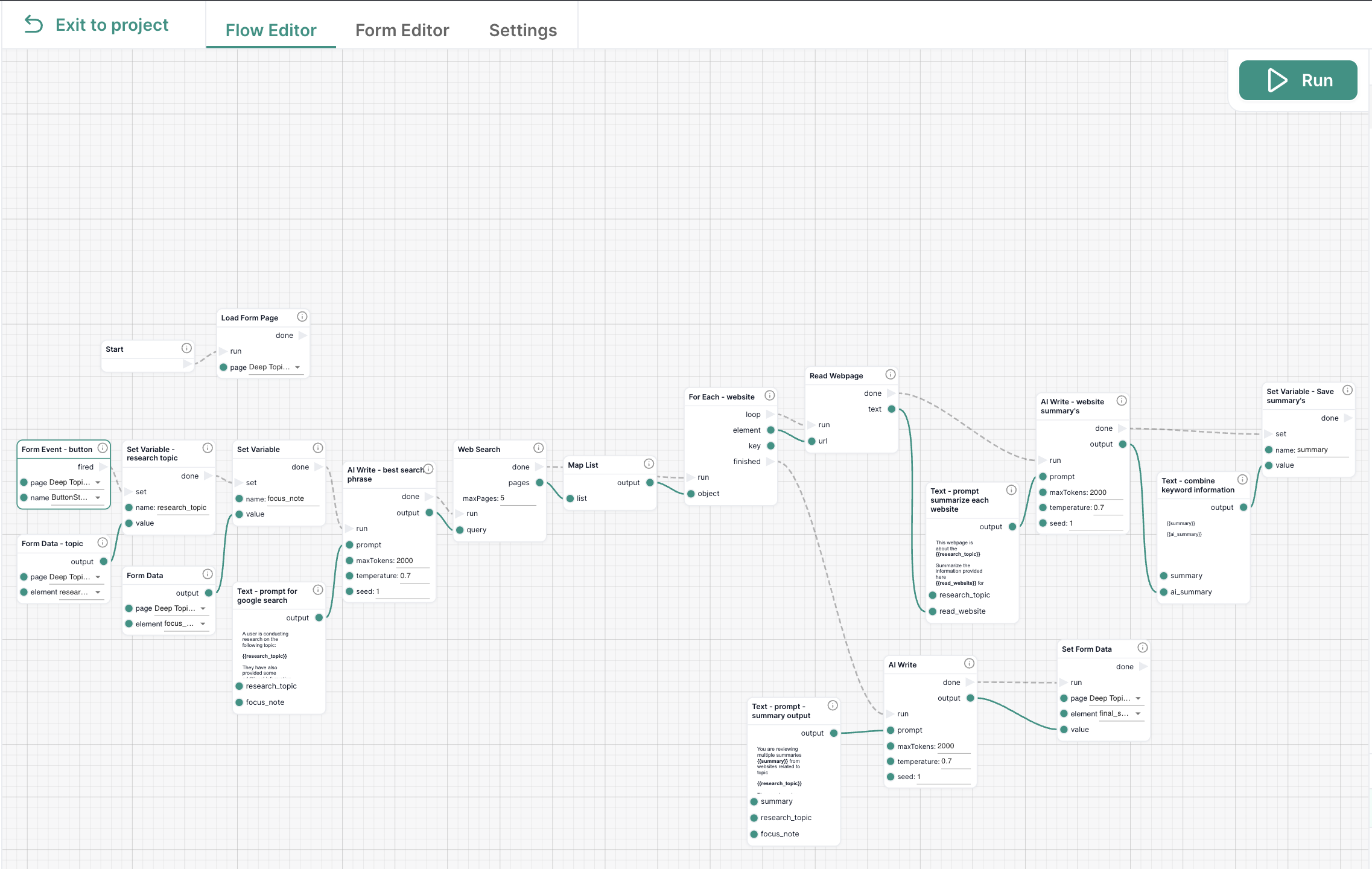Click read_website port on prompt summarize node
Screen dimensions: 1372x869
933,611
